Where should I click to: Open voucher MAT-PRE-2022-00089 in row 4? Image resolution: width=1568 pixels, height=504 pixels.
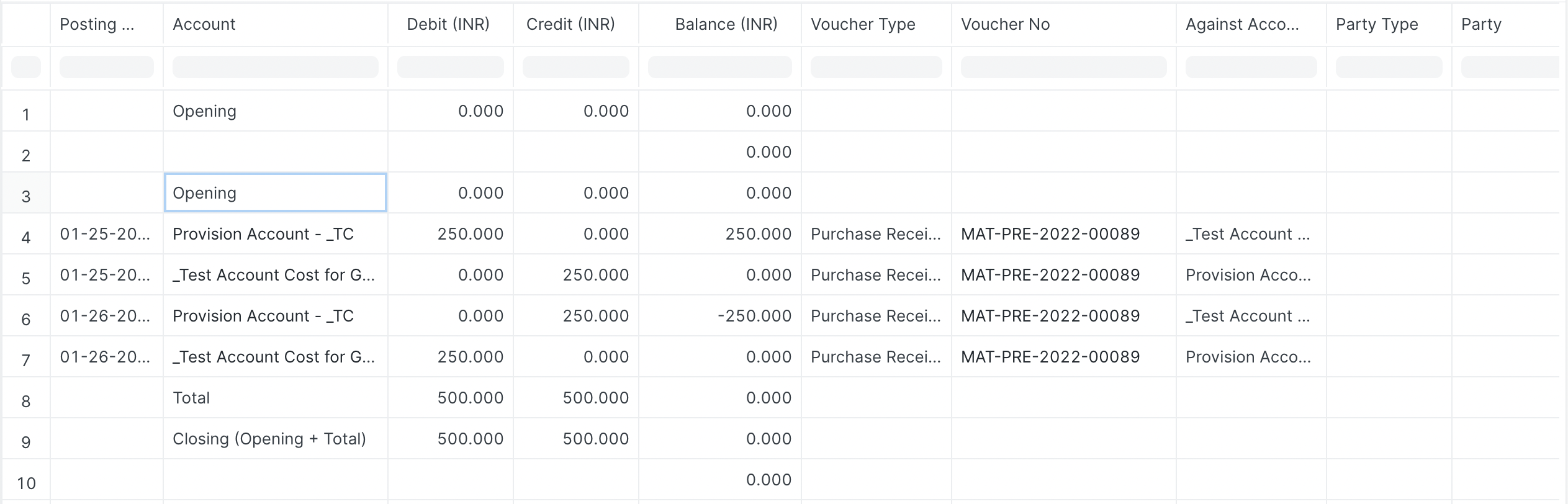[x=1050, y=234]
